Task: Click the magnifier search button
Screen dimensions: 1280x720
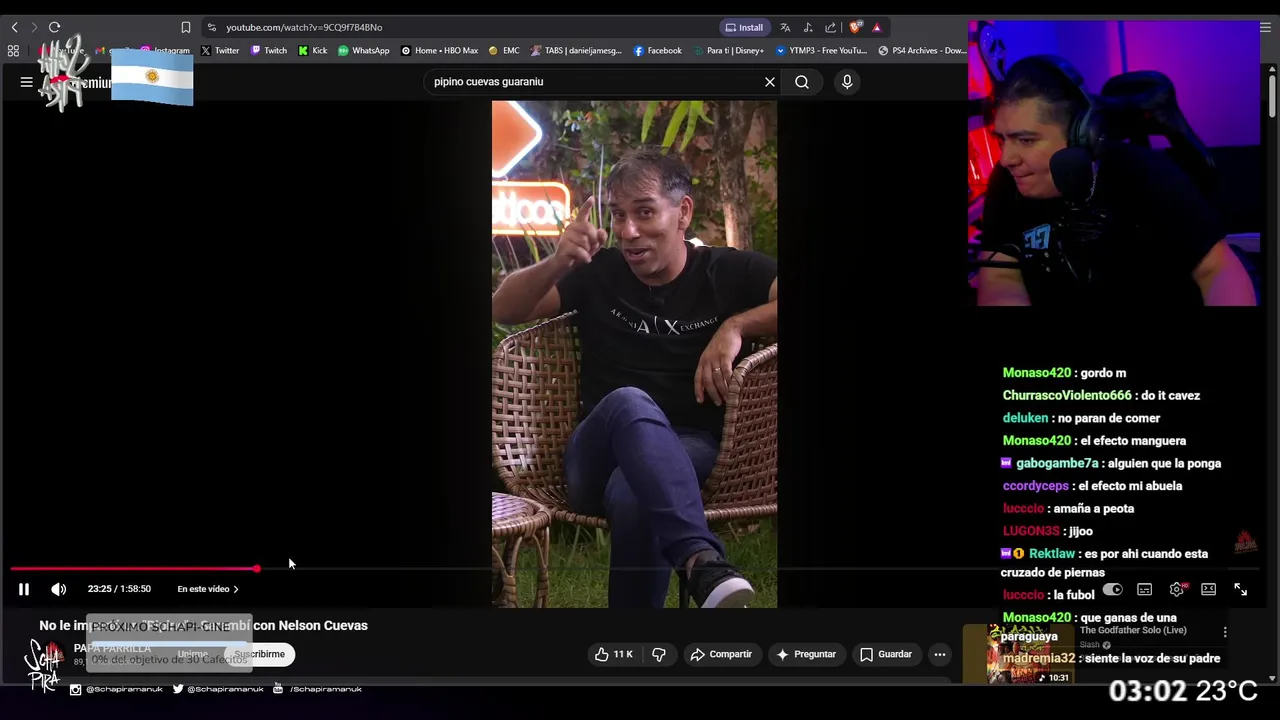Action: tap(802, 82)
